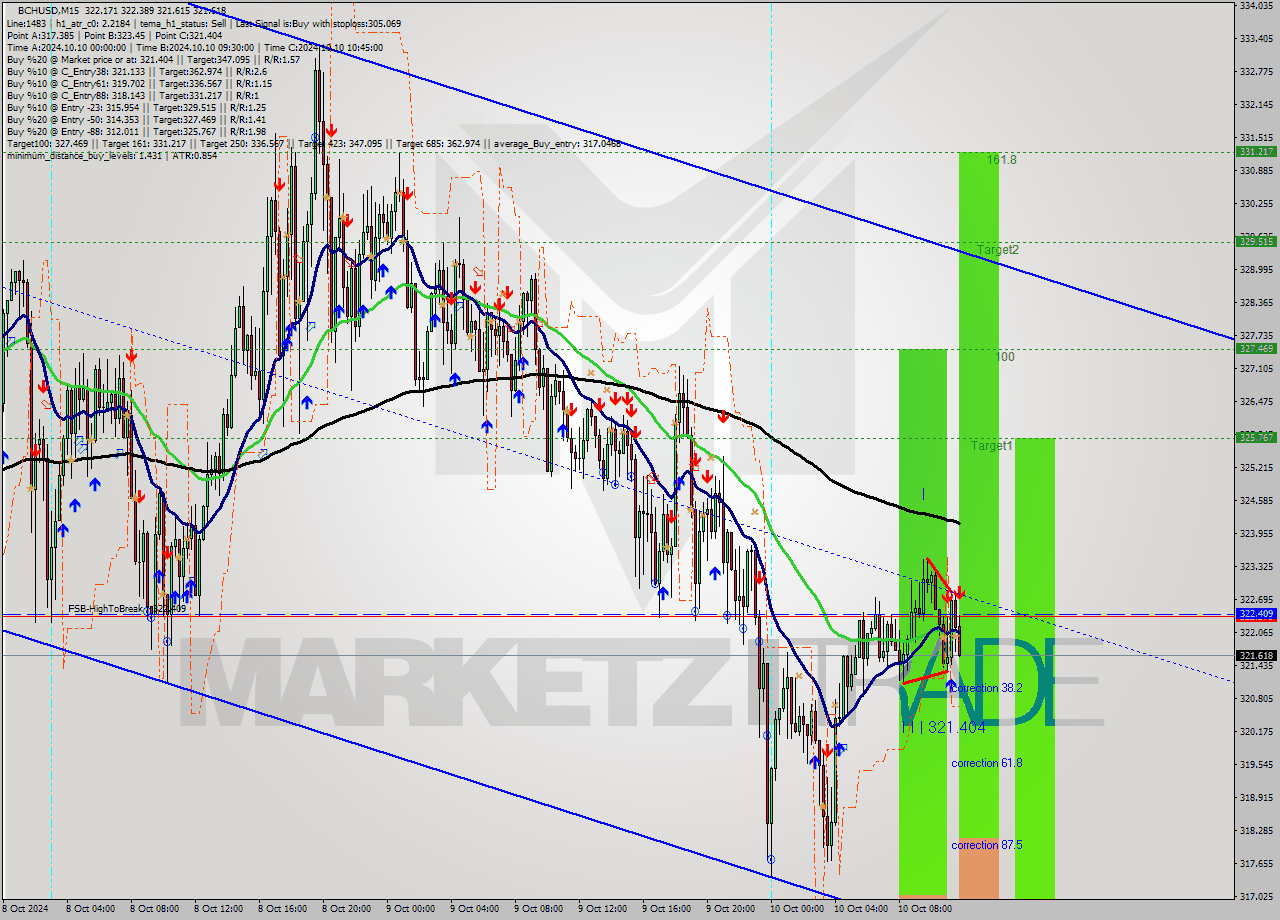Click the 330.885 price axis label
1280x920 pixels.
click(1256, 170)
